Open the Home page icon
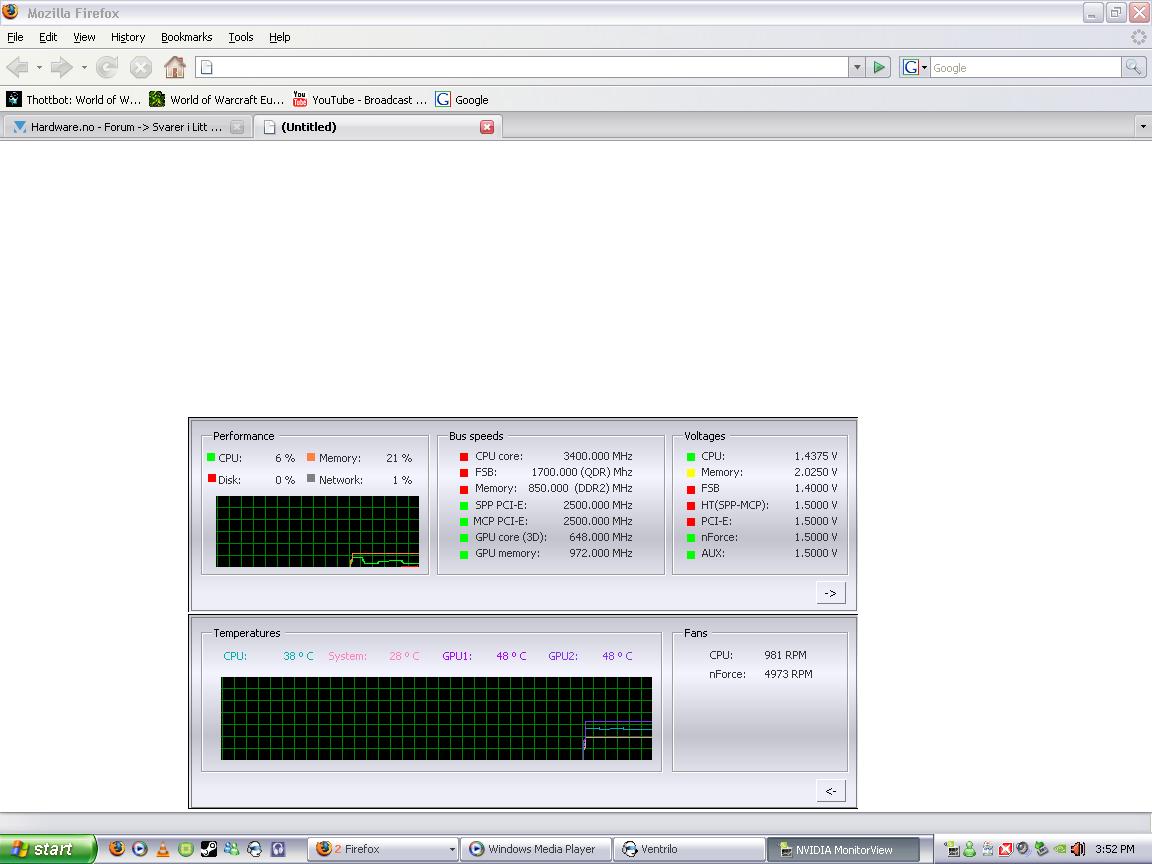 click(175, 68)
